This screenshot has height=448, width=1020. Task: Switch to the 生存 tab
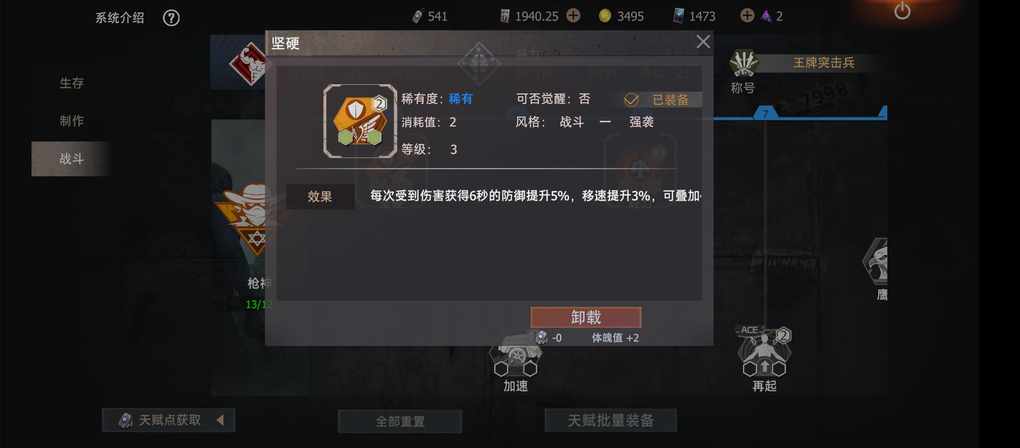coord(72,83)
